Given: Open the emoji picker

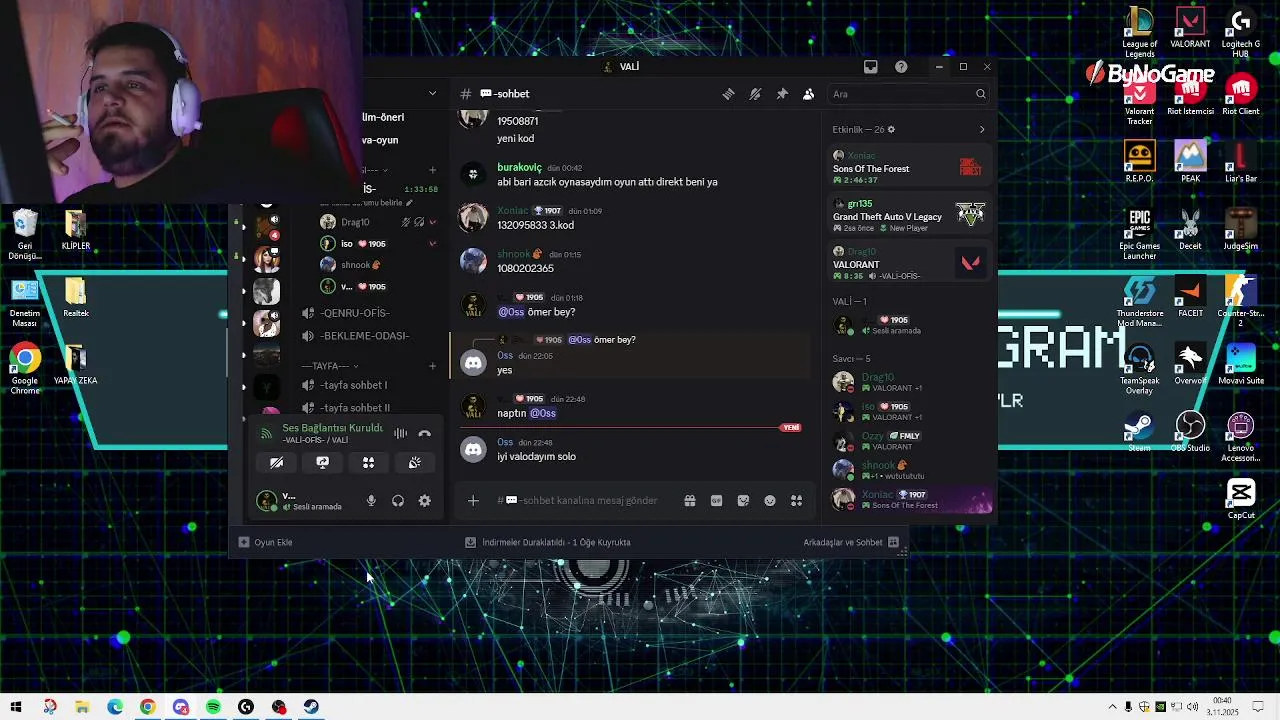Looking at the screenshot, I should (770, 500).
